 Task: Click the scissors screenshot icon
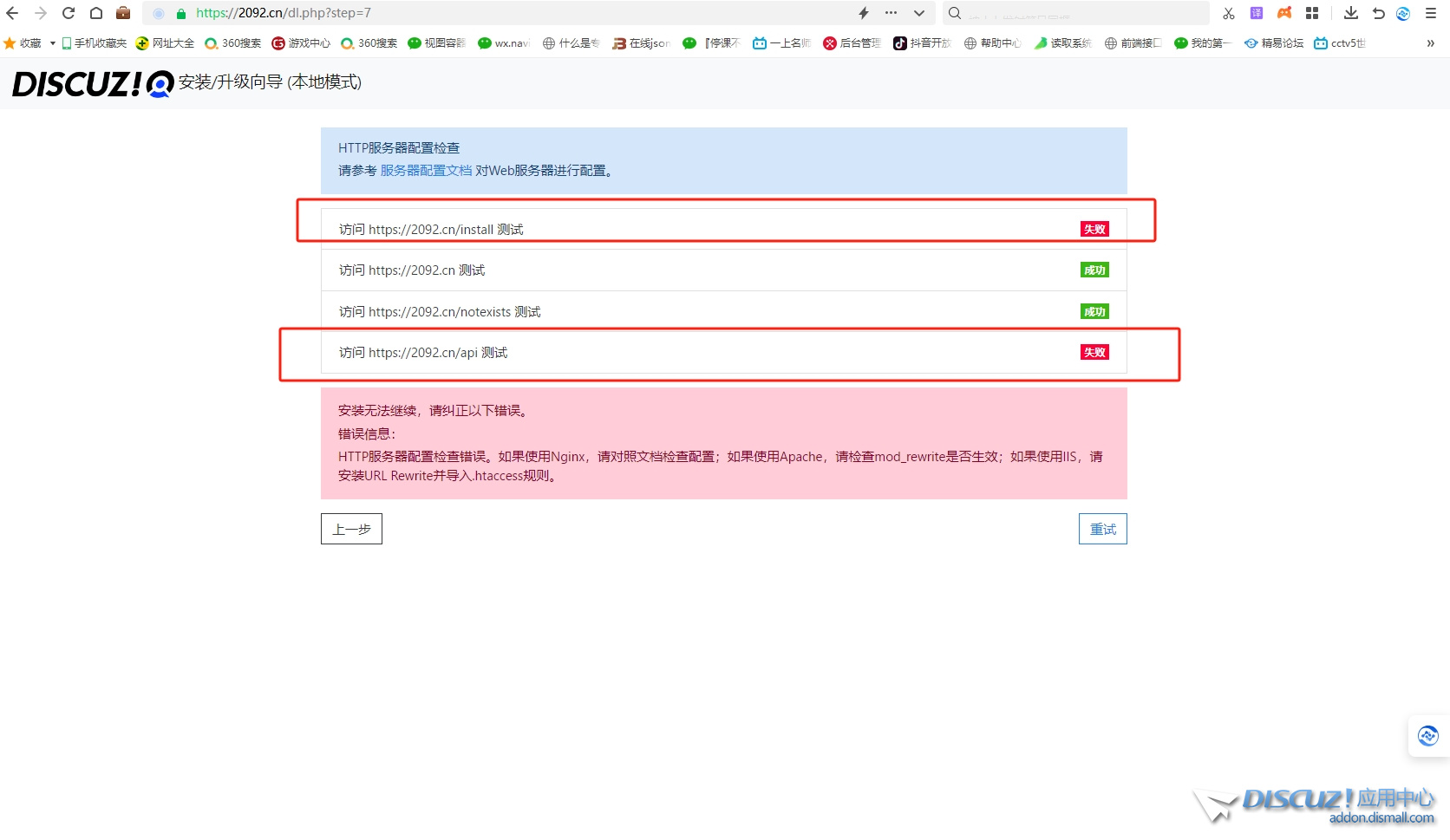pos(1228,13)
